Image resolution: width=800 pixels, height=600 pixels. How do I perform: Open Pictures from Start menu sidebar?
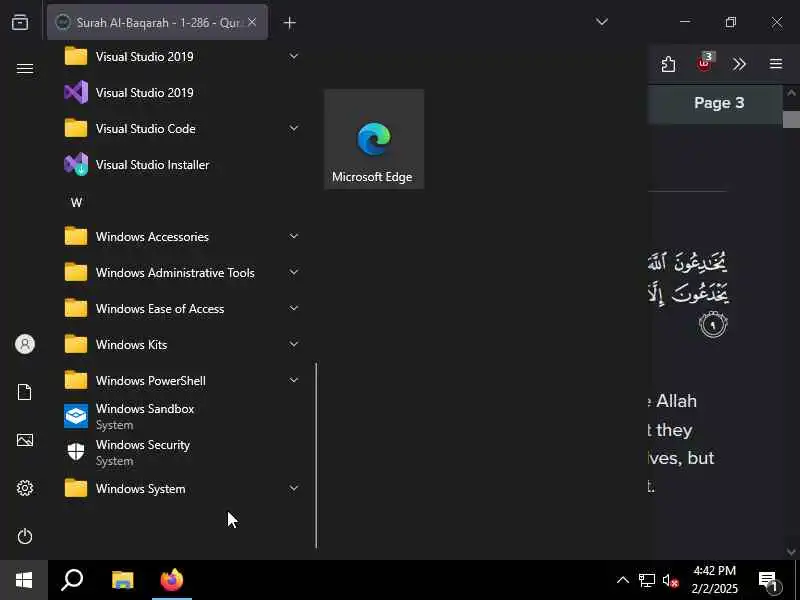point(24,440)
